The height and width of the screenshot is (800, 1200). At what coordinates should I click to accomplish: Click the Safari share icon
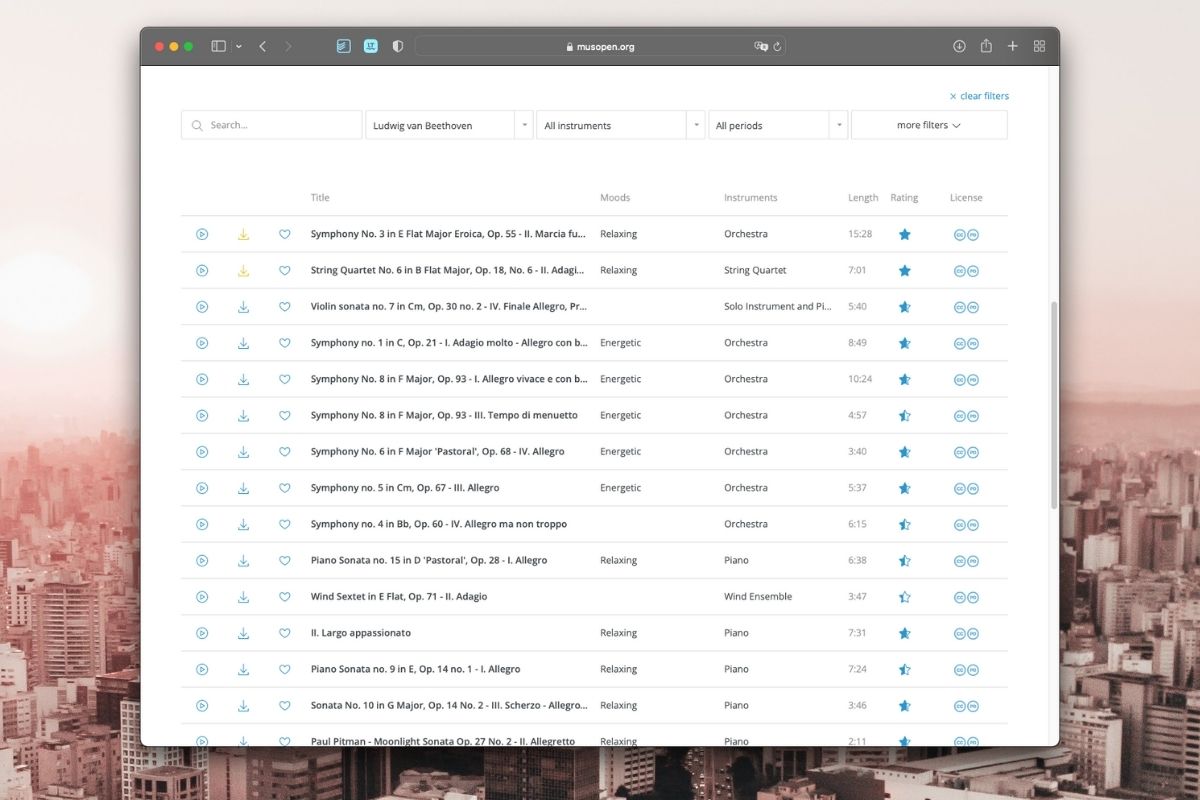click(x=986, y=46)
